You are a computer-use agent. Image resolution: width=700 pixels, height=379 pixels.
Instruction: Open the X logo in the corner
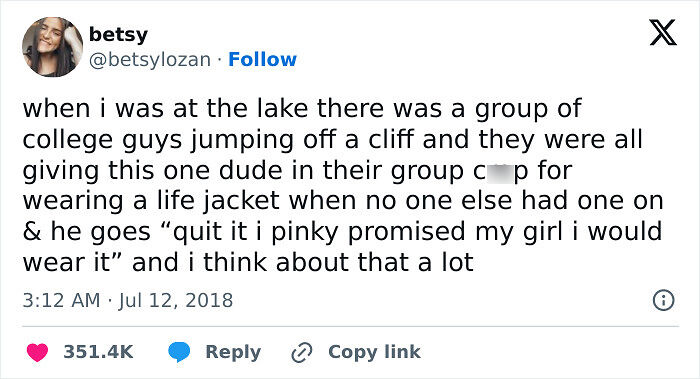pyautogui.click(x=663, y=33)
